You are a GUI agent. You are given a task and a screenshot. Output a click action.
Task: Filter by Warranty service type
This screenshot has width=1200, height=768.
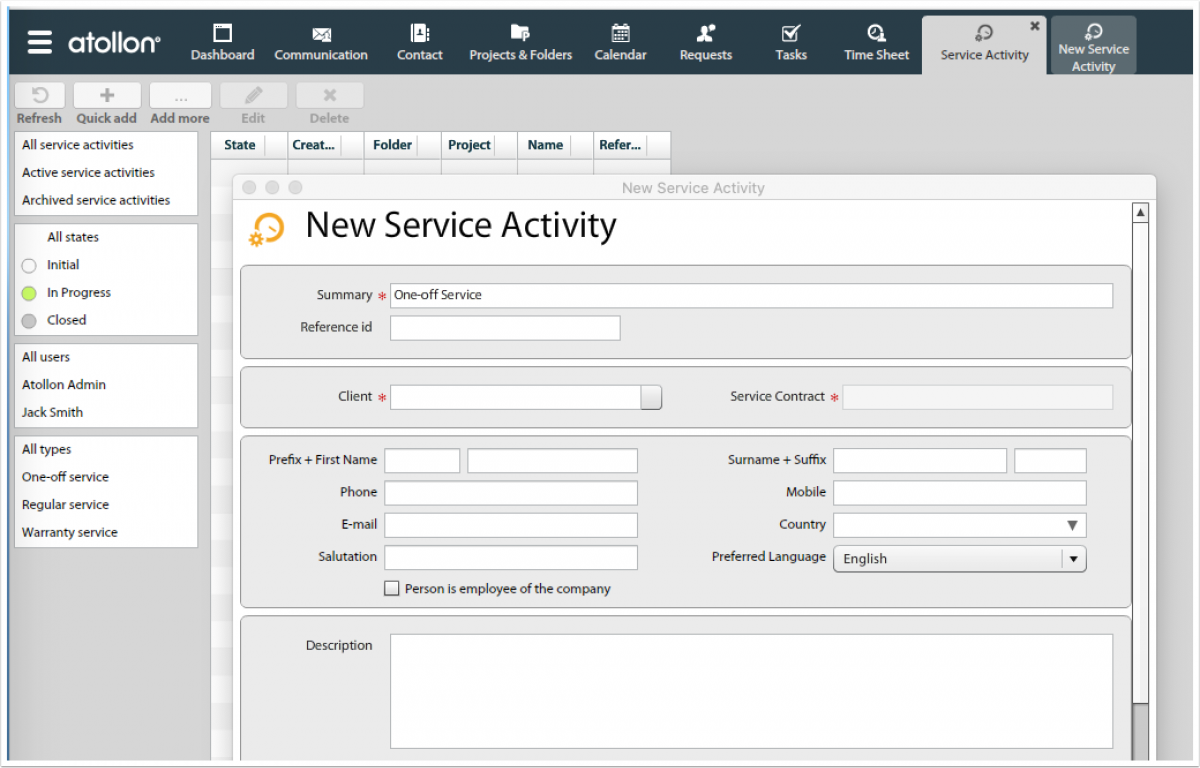click(x=70, y=533)
